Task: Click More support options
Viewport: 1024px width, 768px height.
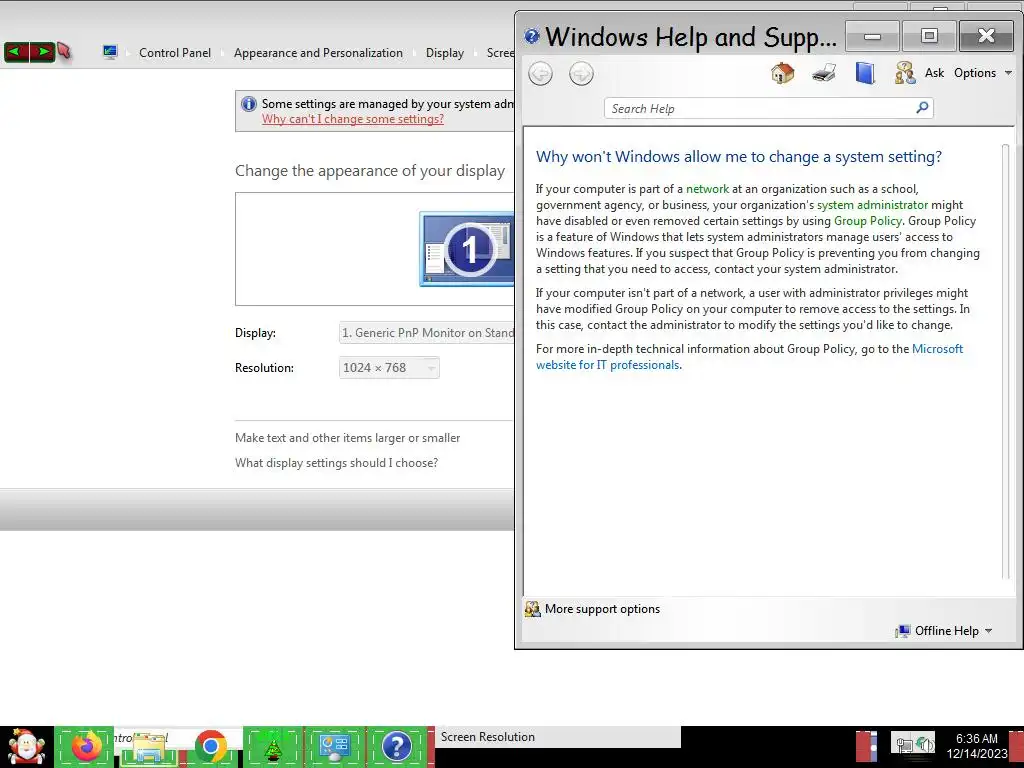Action: coord(592,609)
